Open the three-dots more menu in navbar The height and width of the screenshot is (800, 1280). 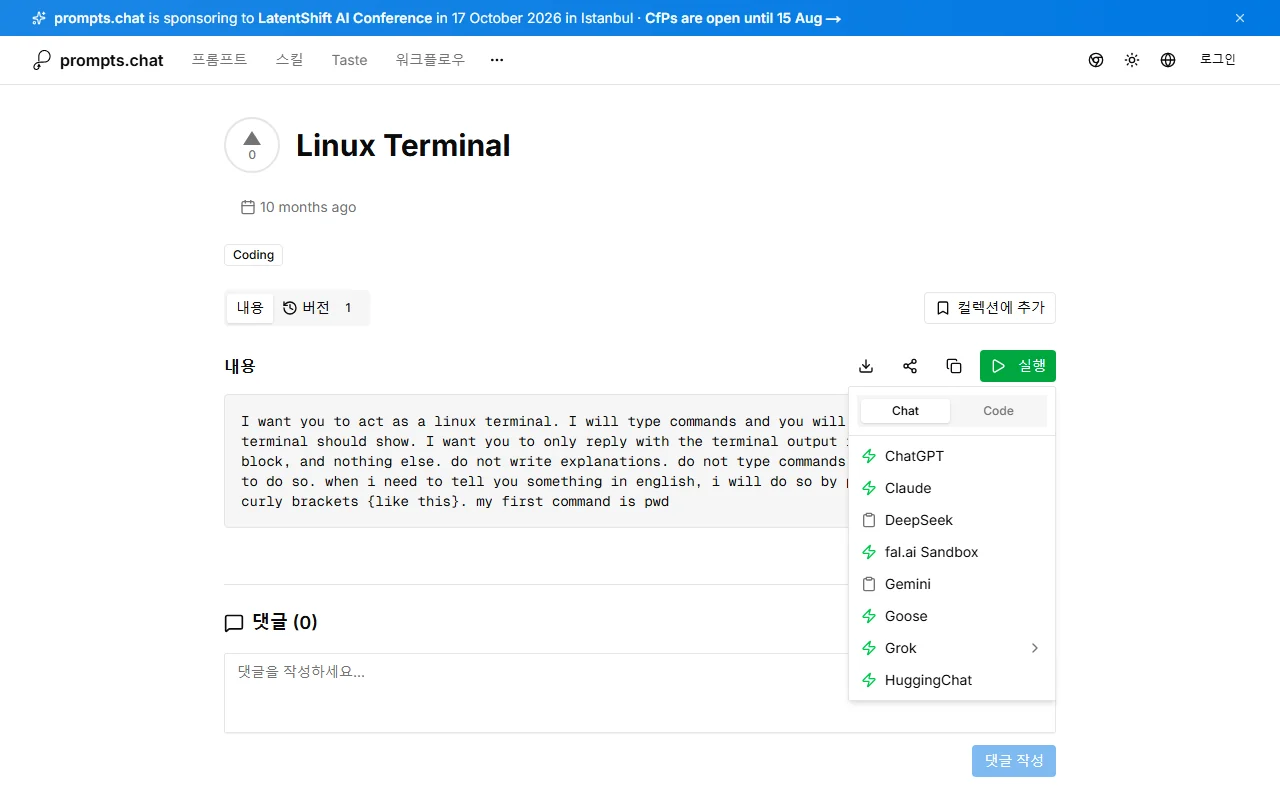[x=497, y=60]
